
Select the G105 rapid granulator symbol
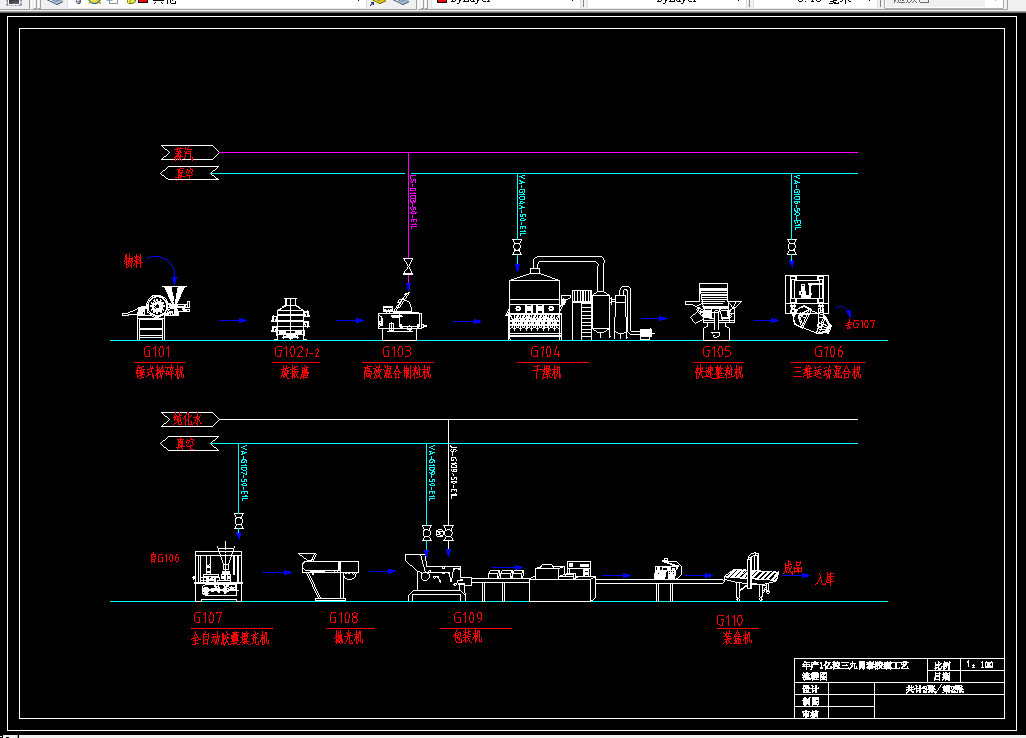point(714,311)
